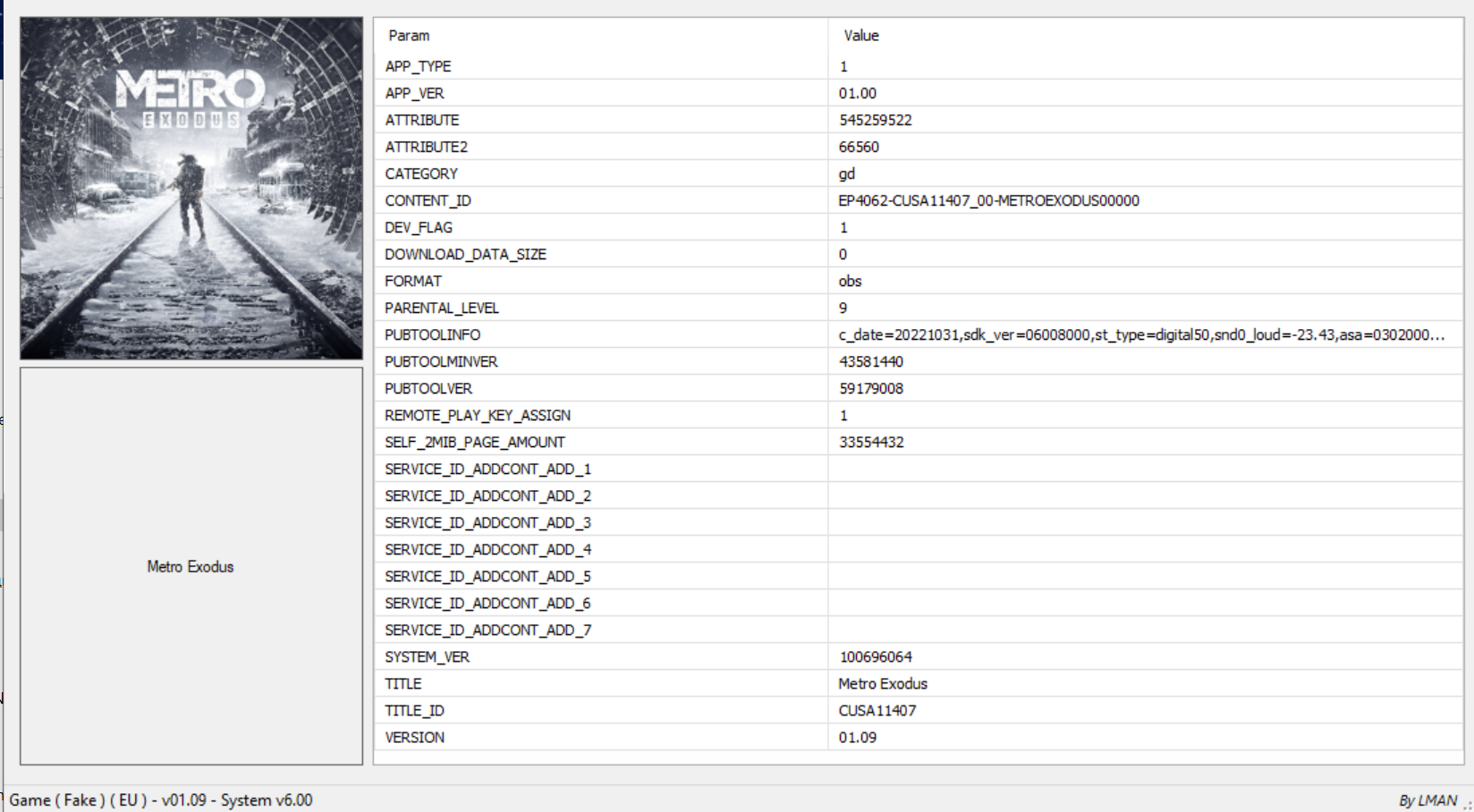1474x812 pixels.
Task: Click the Metro Exodus title panel text
Action: point(191,567)
